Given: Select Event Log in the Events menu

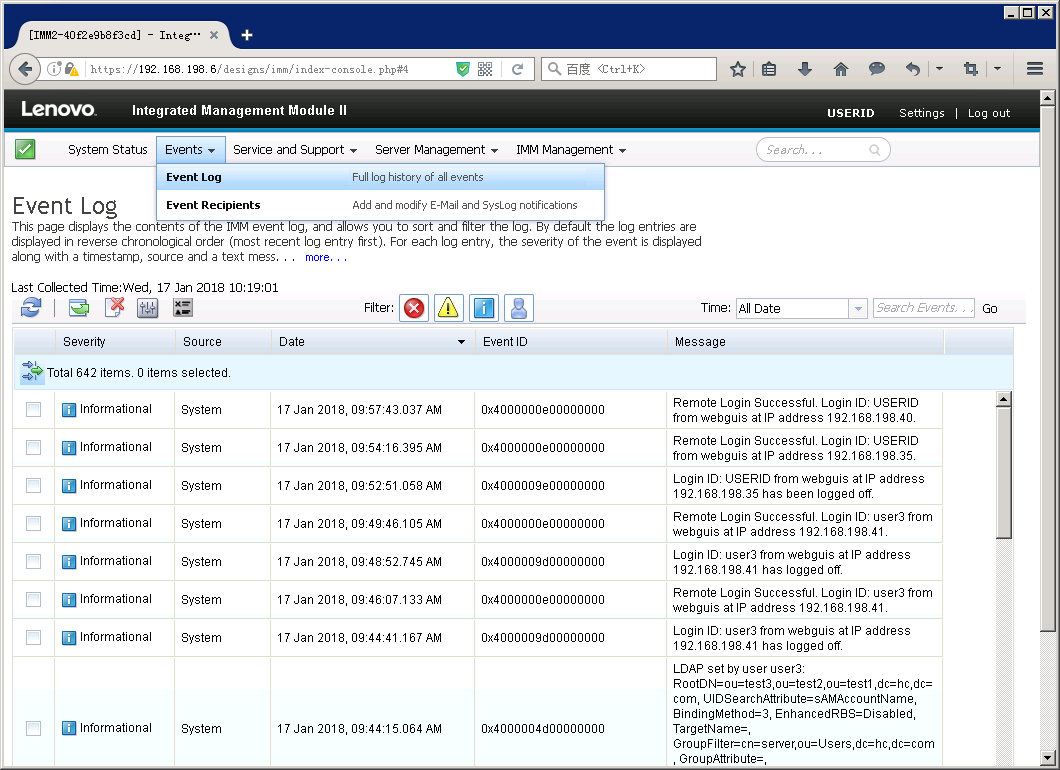Looking at the screenshot, I should pos(194,177).
